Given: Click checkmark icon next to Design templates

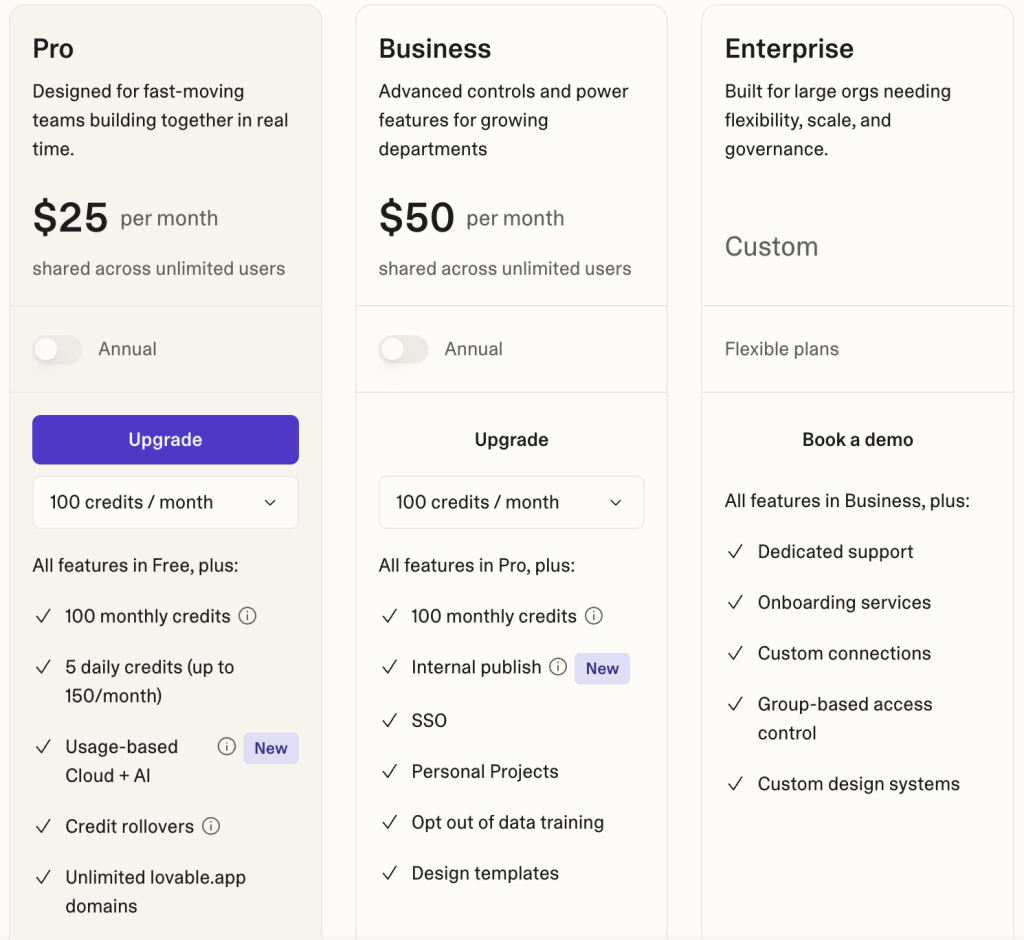Looking at the screenshot, I should pyautogui.click(x=390, y=873).
